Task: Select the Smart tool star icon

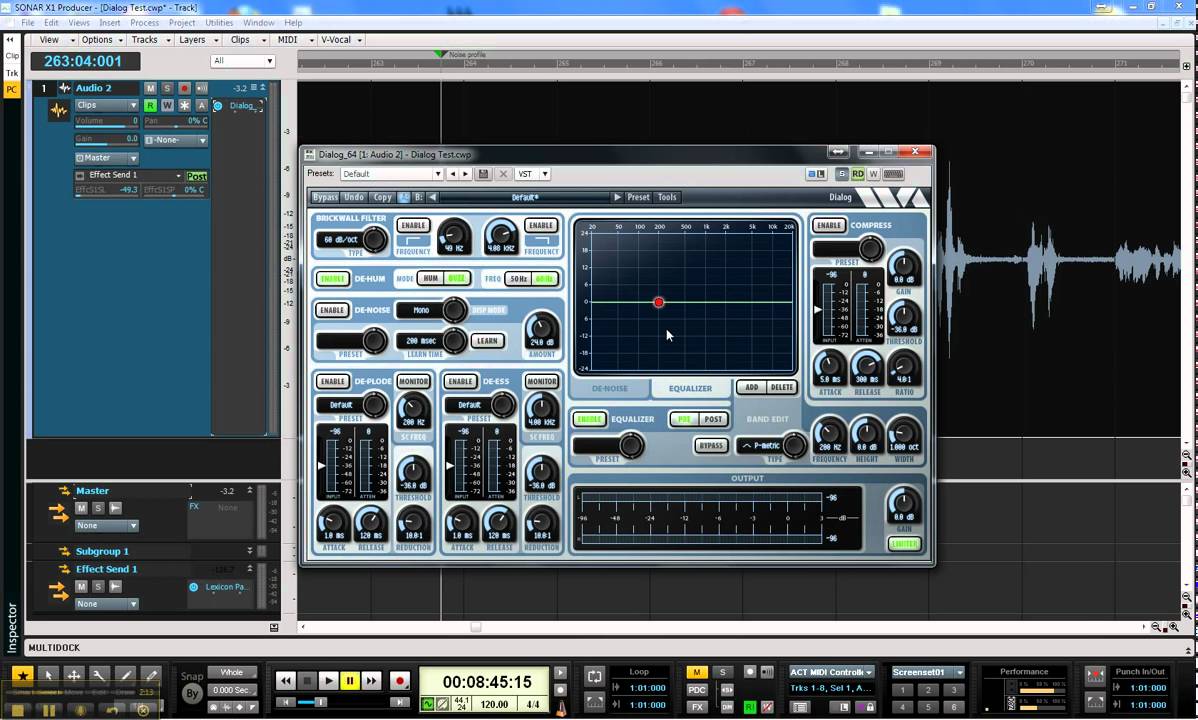Action: pos(22,675)
